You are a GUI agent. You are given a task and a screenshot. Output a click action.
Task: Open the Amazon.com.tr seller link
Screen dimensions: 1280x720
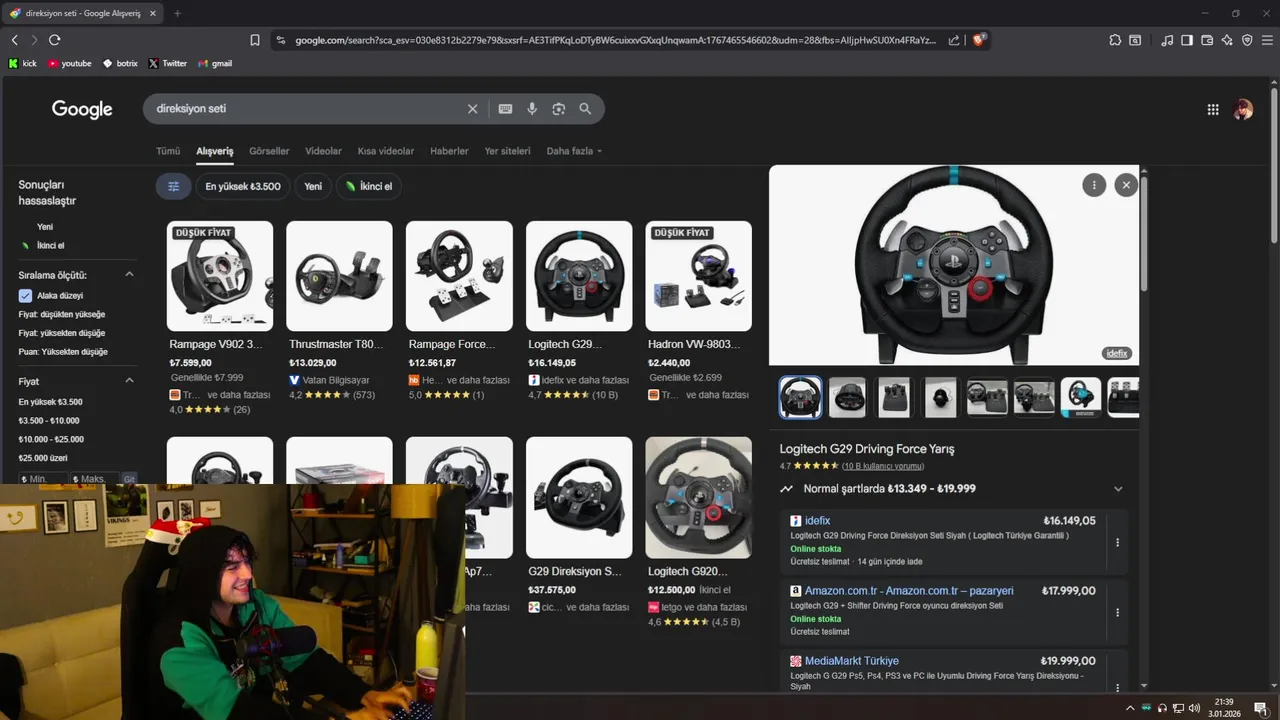point(909,591)
